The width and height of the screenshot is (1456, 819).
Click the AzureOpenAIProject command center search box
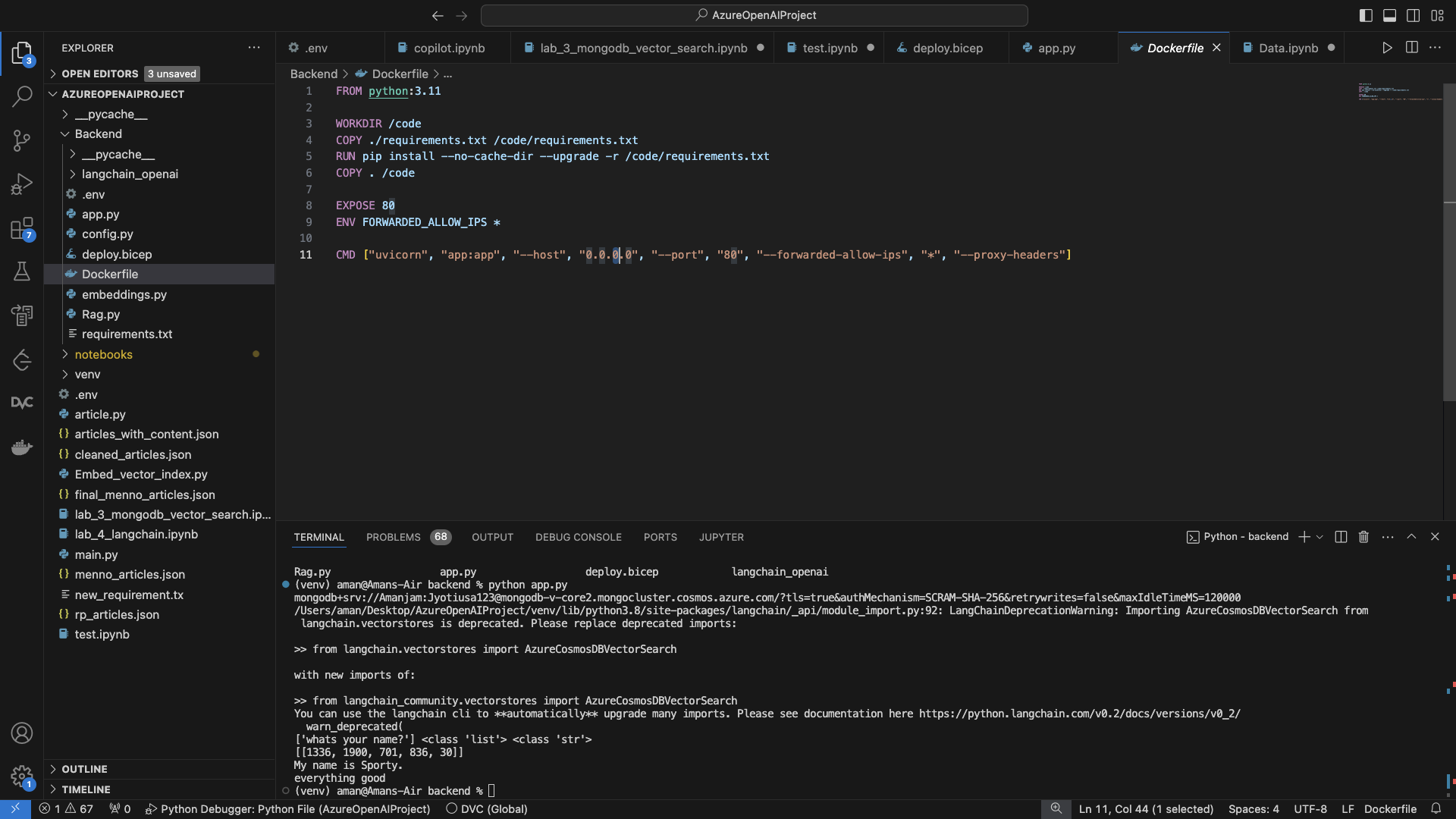(755, 15)
